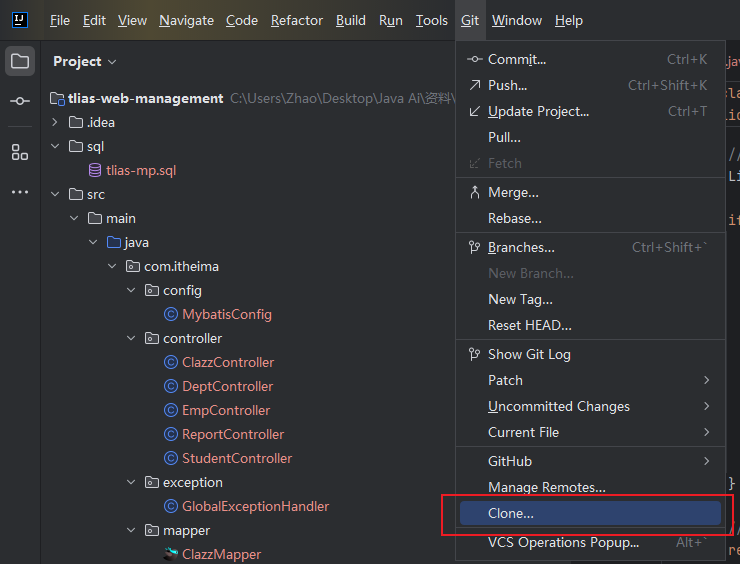
Task: Open the Refactor menu
Action: (297, 20)
